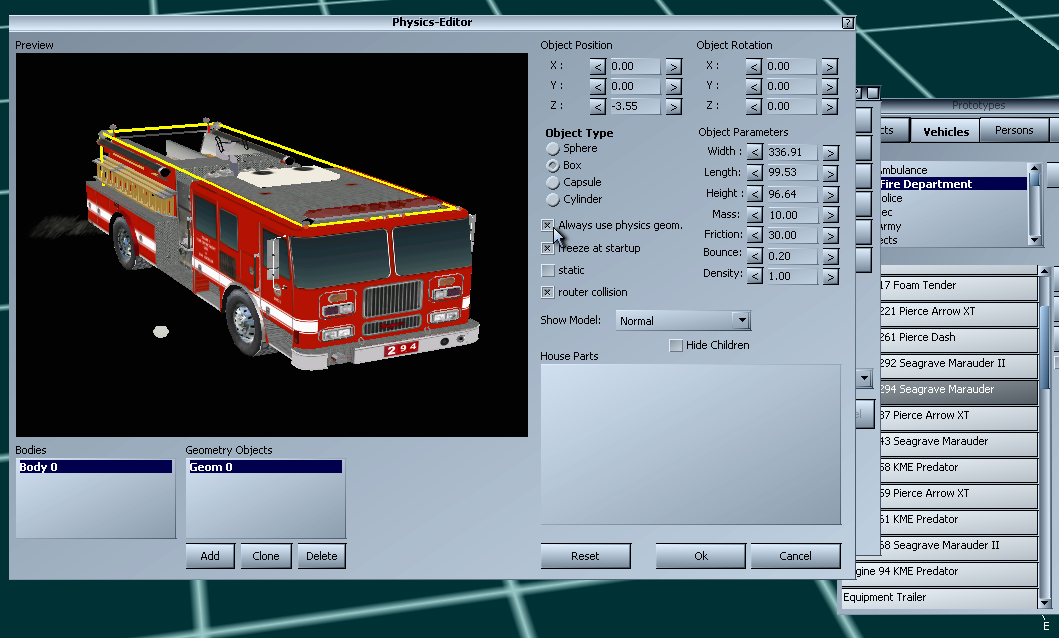Toggle Always use physics geom. checkbox

pos(548,225)
